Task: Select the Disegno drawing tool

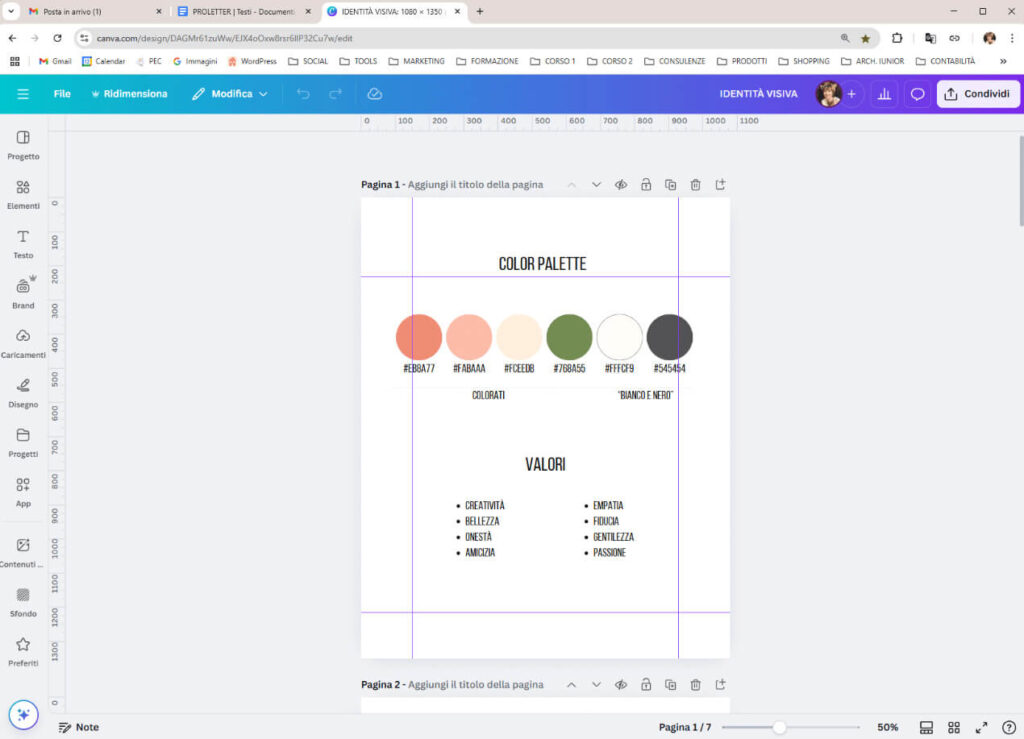Action: point(24,393)
